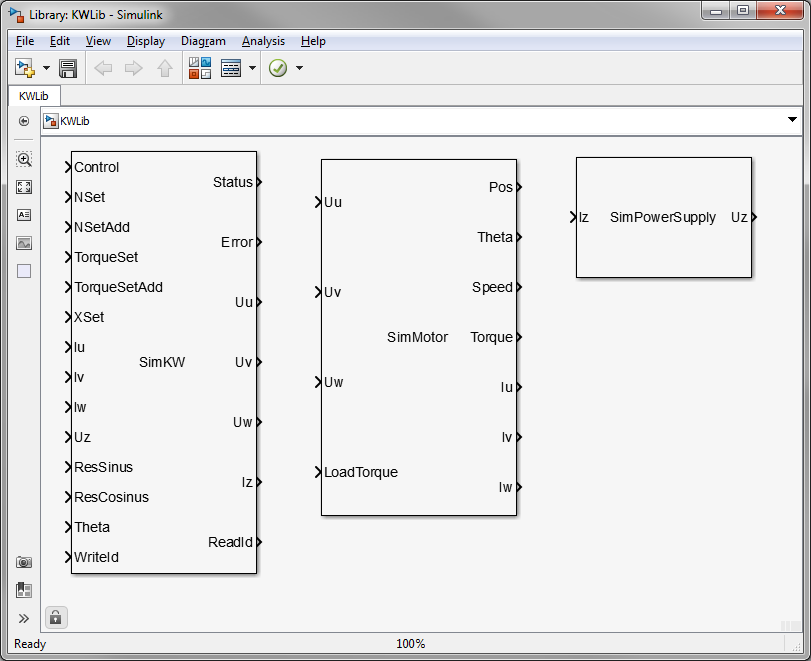Click the Iz input port on SimPowerSupply
This screenshot has width=811, height=661.
tap(573, 217)
